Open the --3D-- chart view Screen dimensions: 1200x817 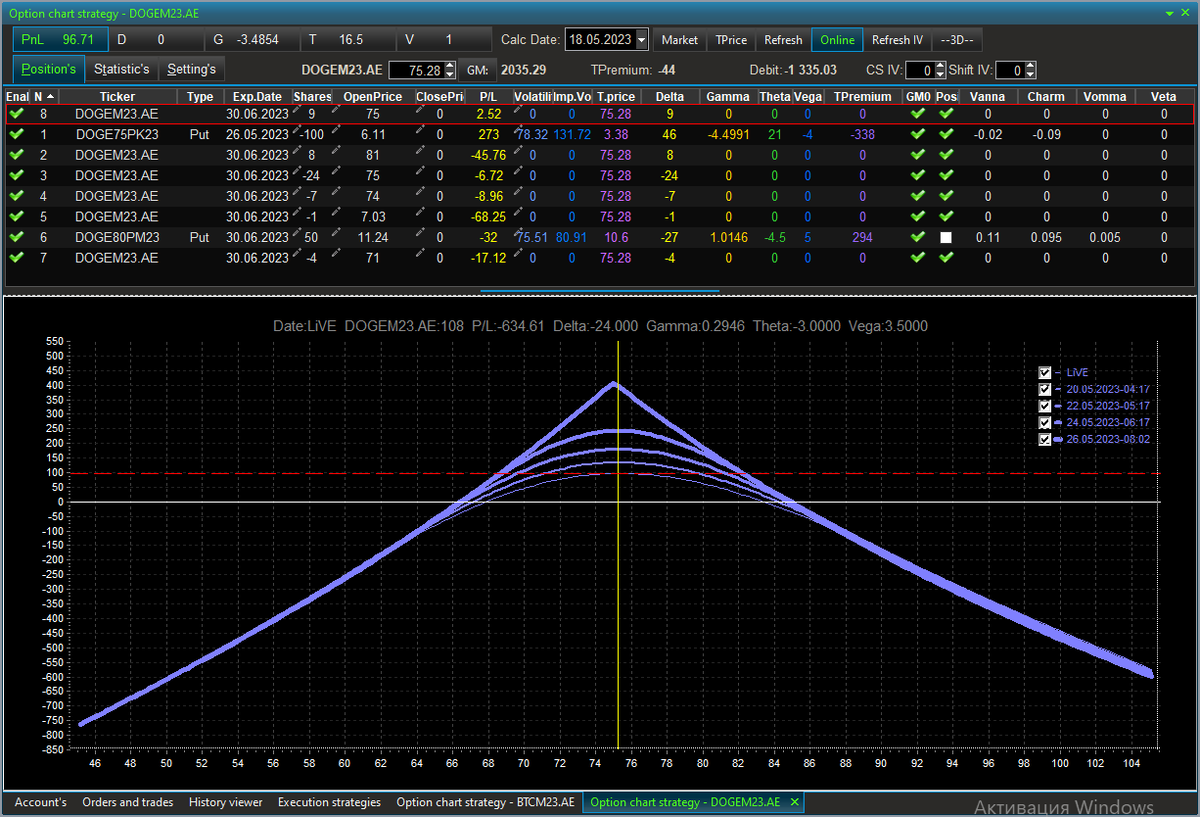tap(958, 40)
